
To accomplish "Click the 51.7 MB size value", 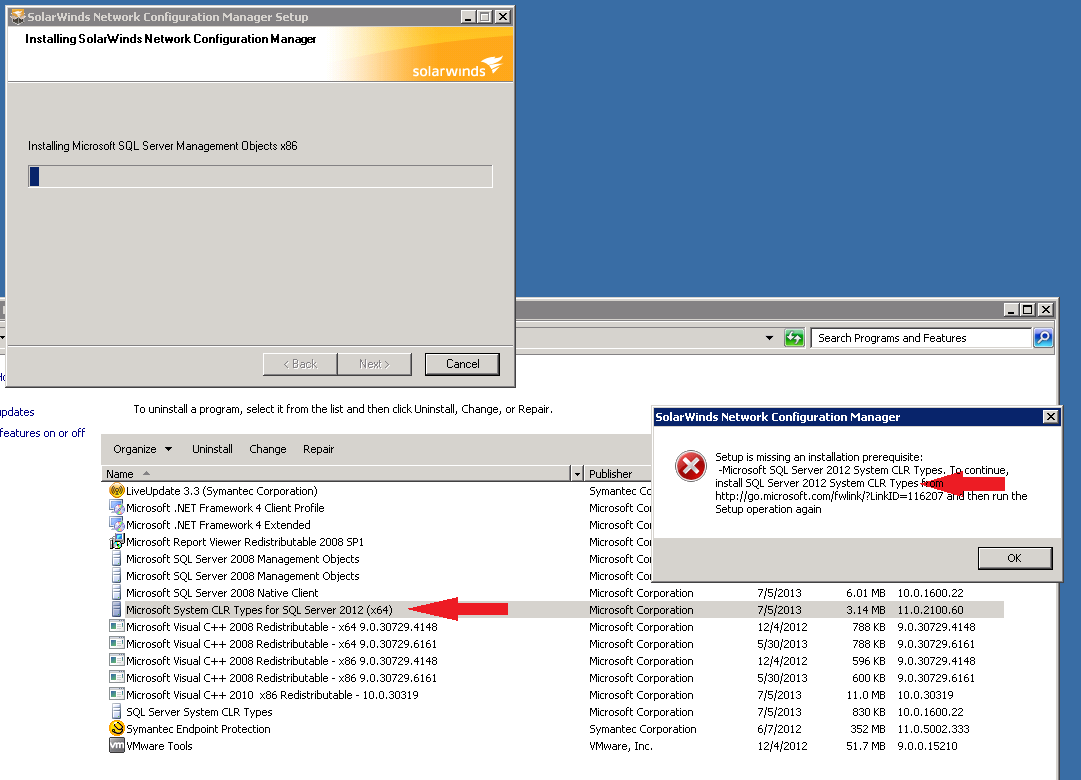I will (865, 746).
